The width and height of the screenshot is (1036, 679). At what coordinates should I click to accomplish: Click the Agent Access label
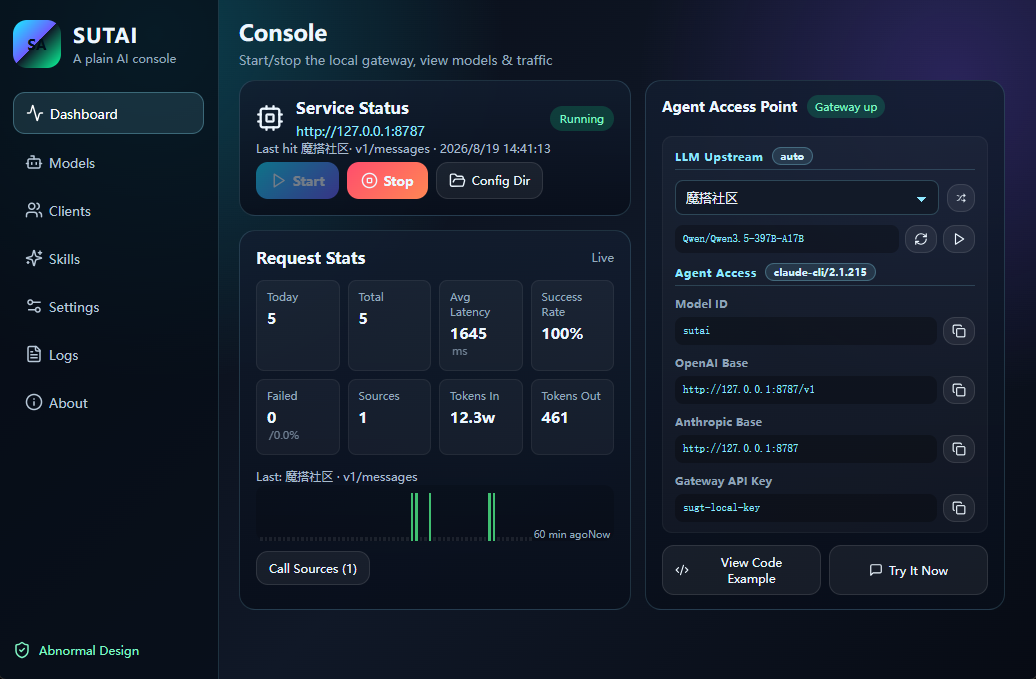(716, 273)
